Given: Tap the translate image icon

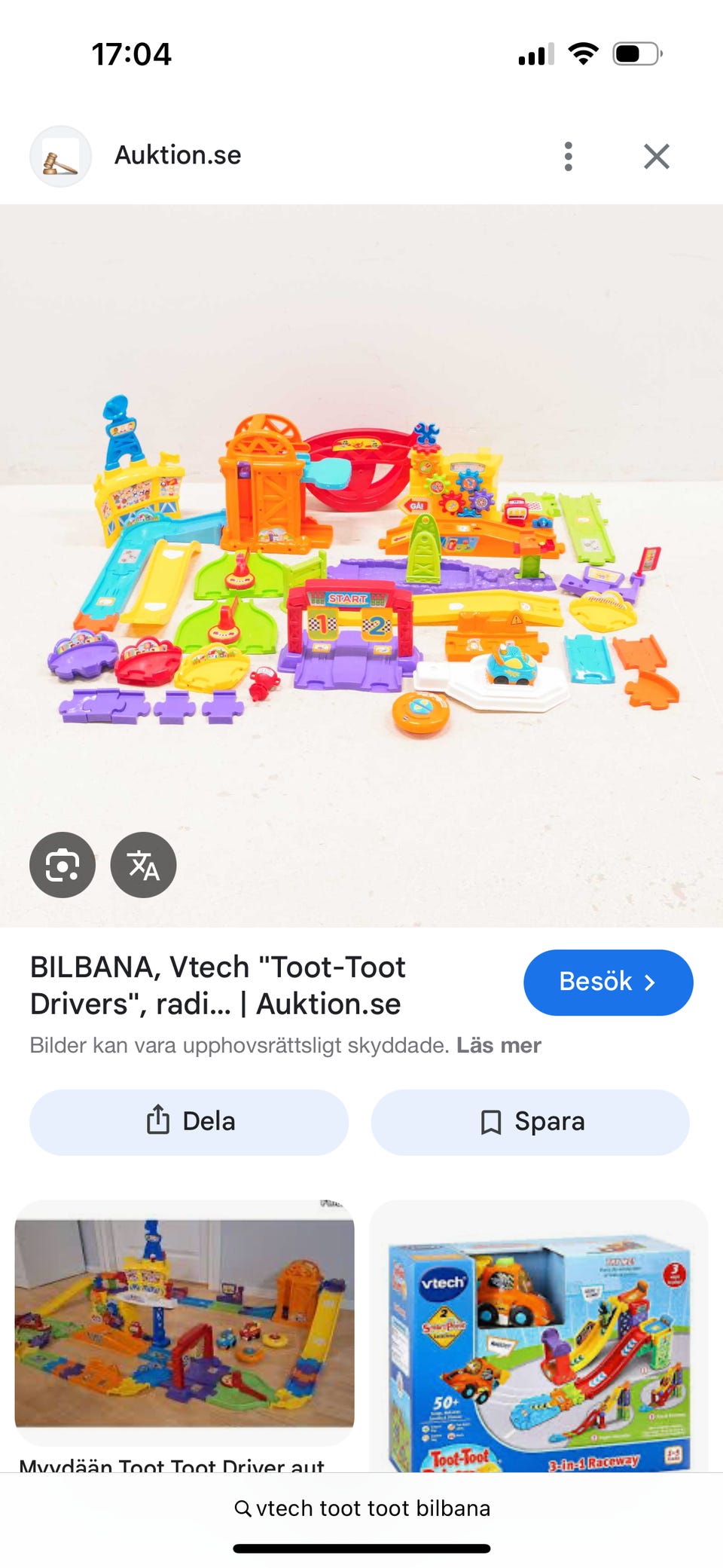Looking at the screenshot, I should coord(143,865).
